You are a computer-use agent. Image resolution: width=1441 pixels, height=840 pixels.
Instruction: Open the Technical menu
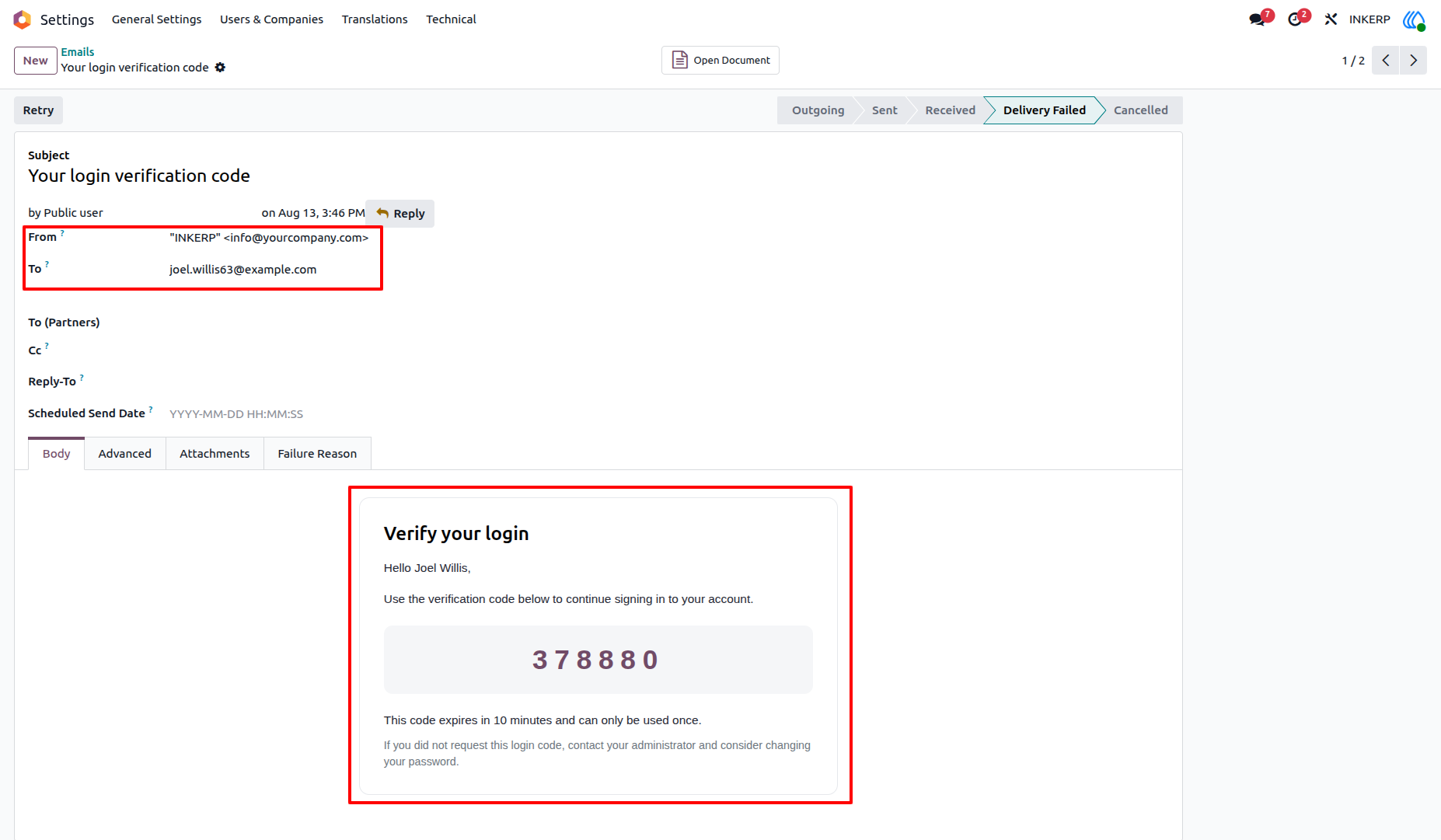(x=451, y=19)
